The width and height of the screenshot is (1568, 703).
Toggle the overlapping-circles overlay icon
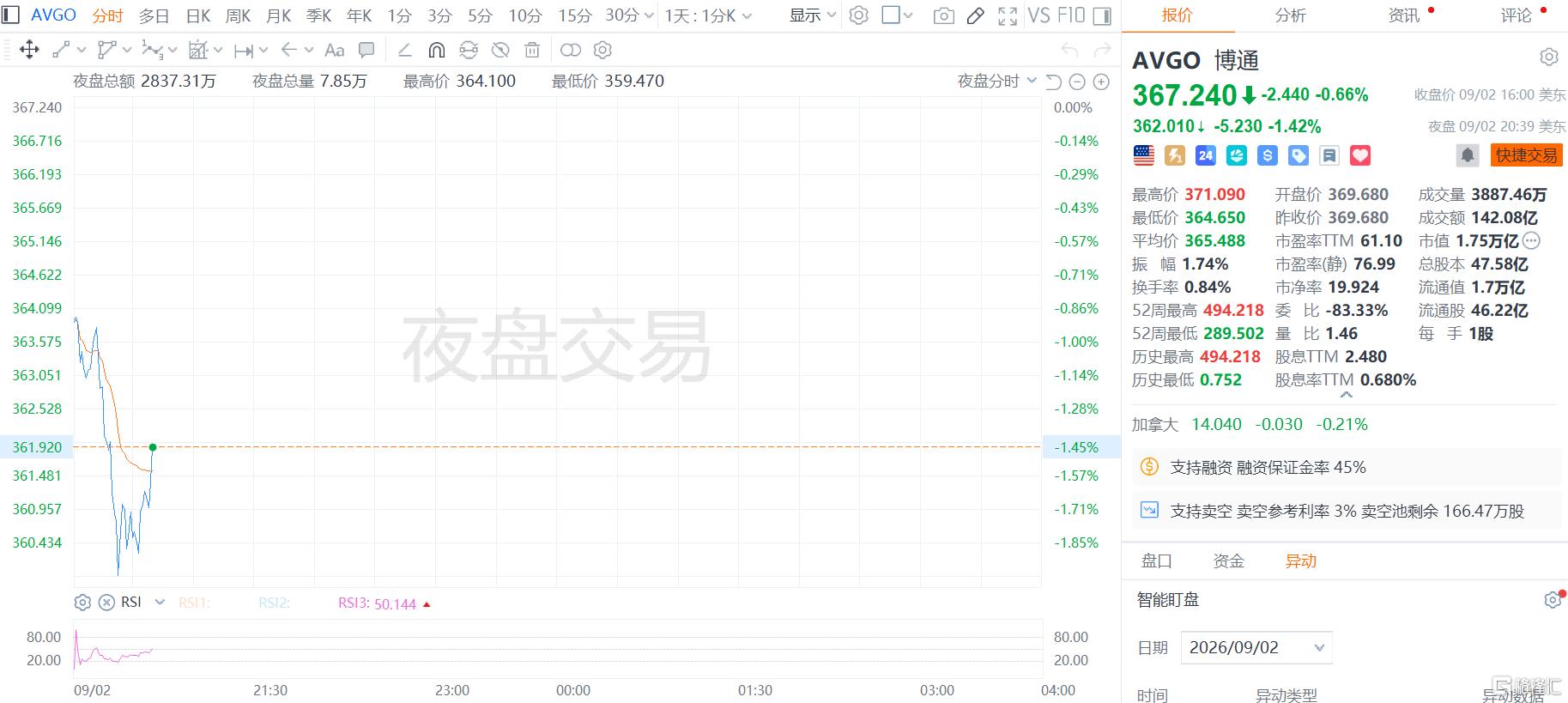[x=571, y=50]
